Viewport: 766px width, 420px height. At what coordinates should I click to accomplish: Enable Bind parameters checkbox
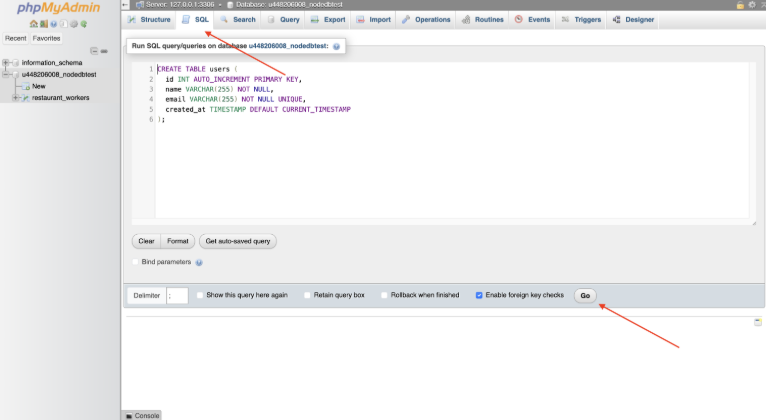136,262
